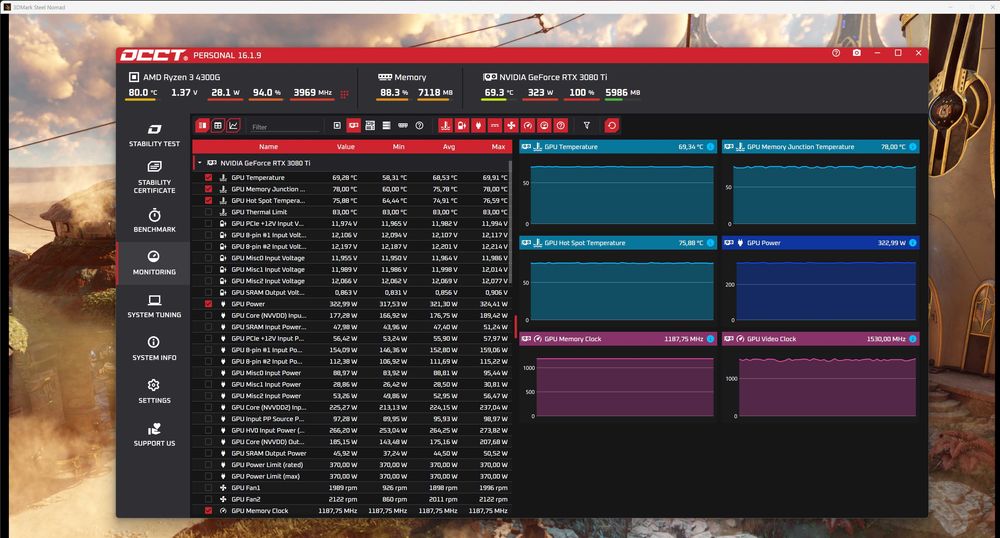This screenshot has height=538, width=1000.
Task: Open help from the title bar
Action: click(836, 53)
